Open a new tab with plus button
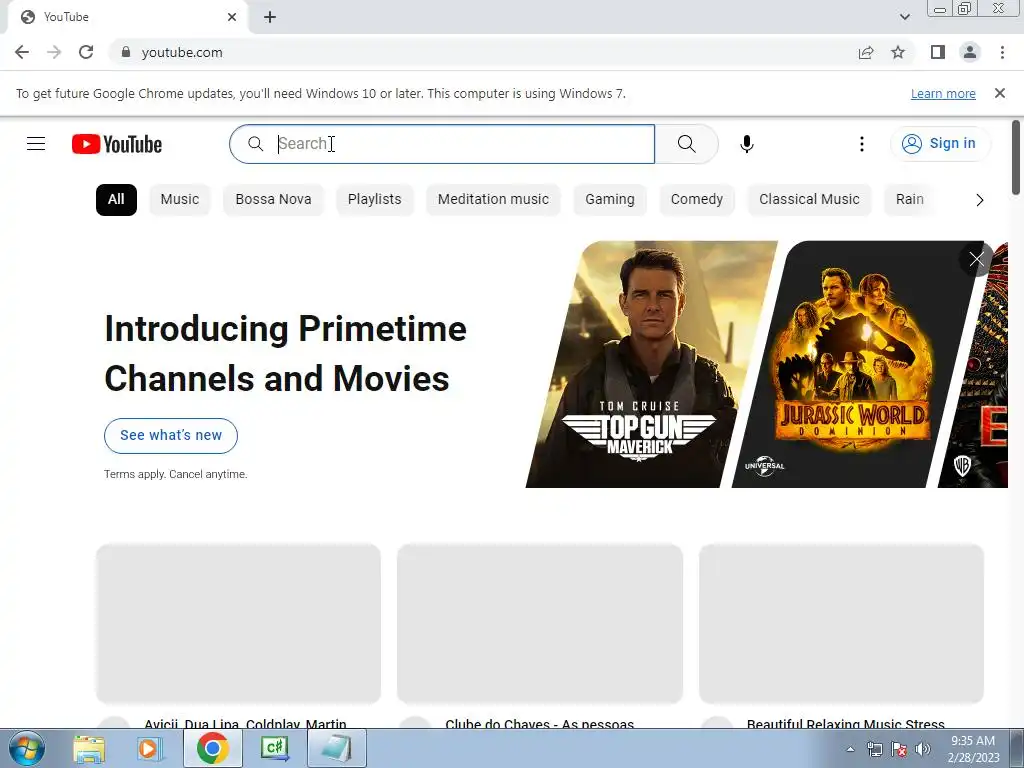The height and width of the screenshot is (768, 1024). point(270,17)
